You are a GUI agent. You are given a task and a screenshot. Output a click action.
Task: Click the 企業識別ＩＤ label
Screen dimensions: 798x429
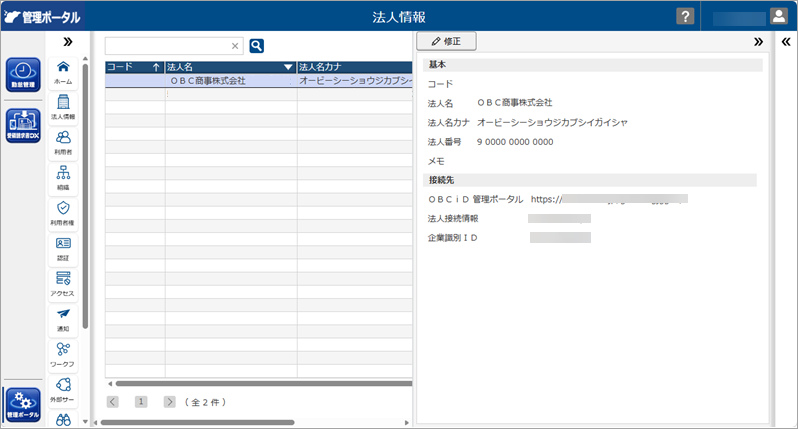[452, 238]
